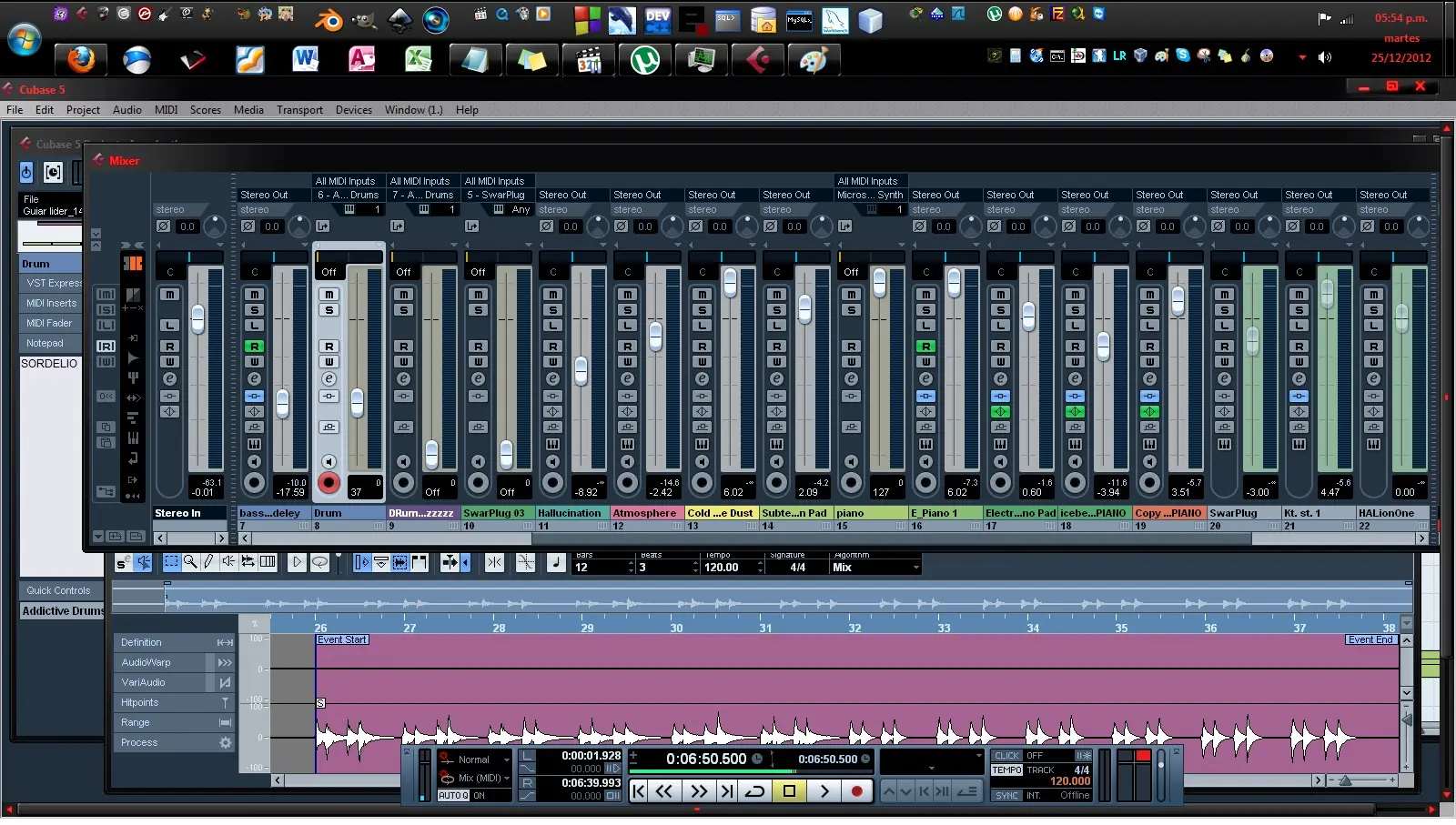Toggle the CLICK metronome on the transport
This screenshot has width=1456, height=825.
coord(1007,756)
